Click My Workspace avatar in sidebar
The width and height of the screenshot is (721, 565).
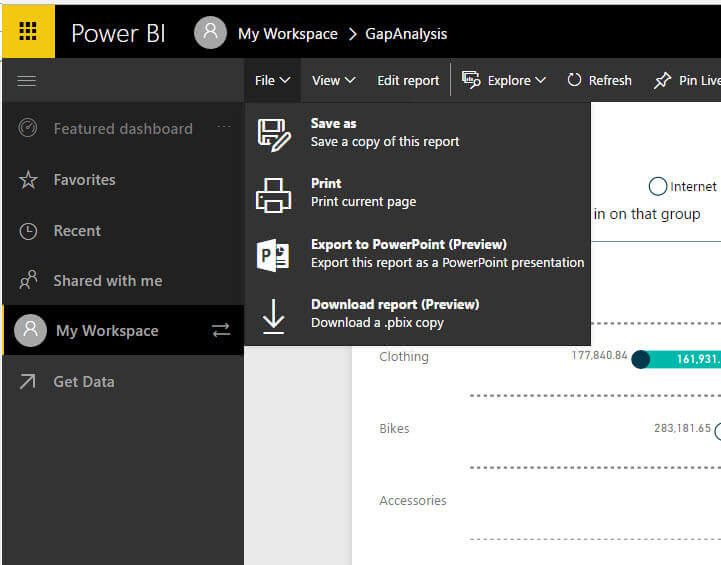[30, 330]
